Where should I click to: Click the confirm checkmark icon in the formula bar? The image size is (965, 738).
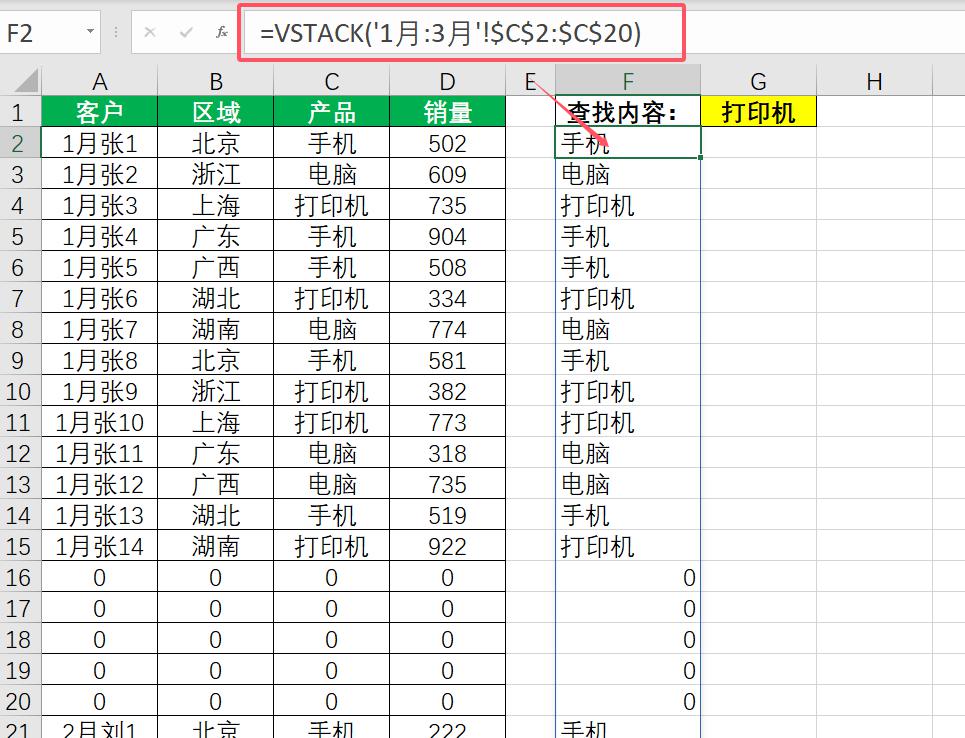[x=186, y=32]
